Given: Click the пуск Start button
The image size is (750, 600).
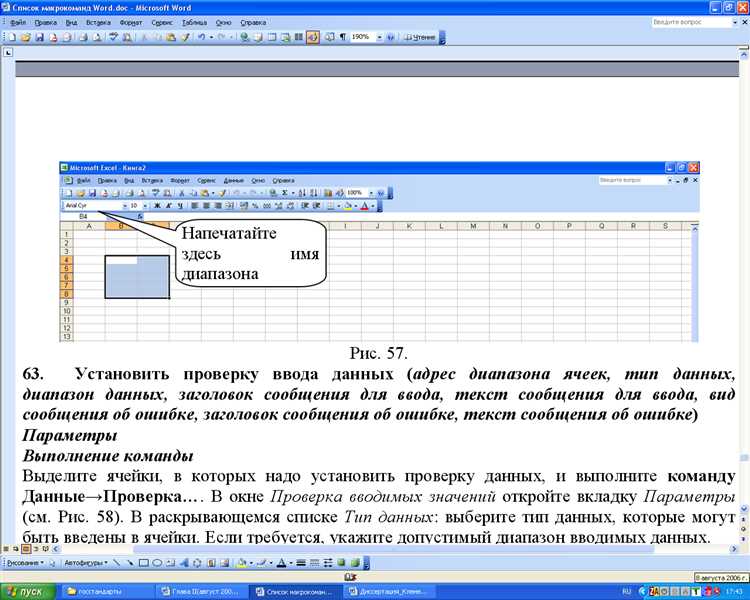Looking at the screenshot, I should (x=28, y=591).
